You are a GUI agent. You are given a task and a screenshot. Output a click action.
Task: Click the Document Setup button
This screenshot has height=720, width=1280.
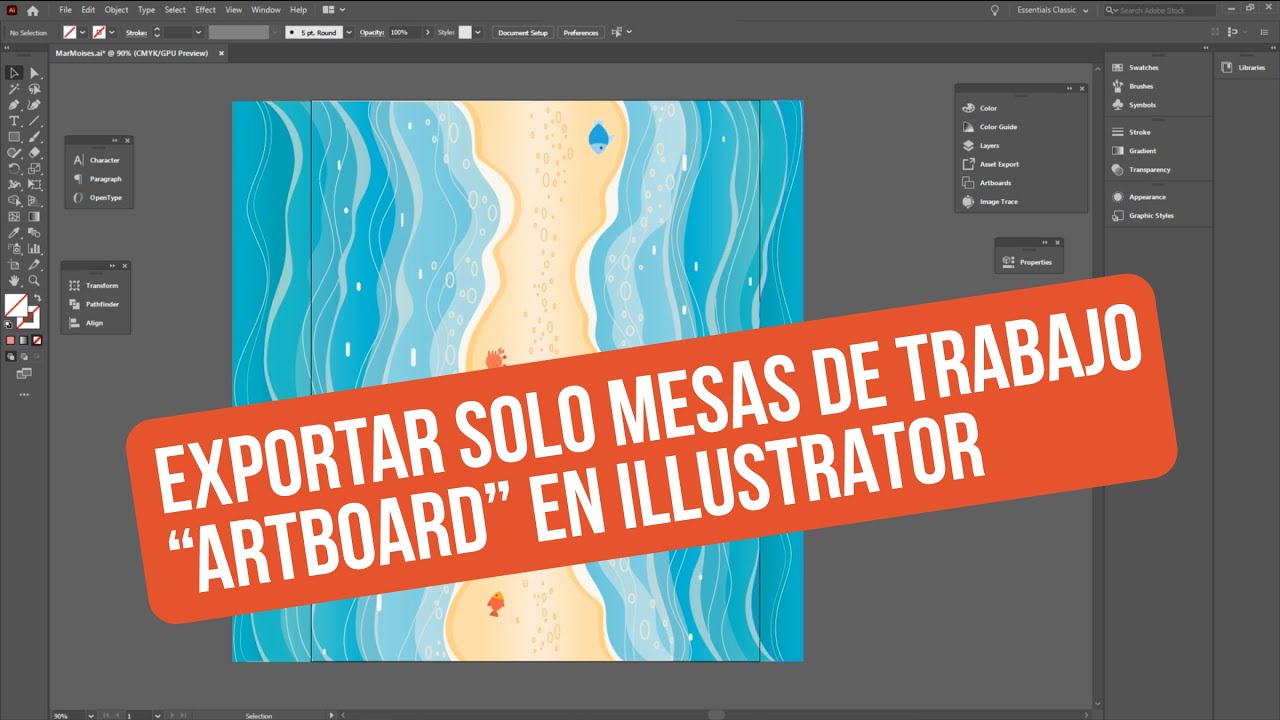(x=523, y=32)
